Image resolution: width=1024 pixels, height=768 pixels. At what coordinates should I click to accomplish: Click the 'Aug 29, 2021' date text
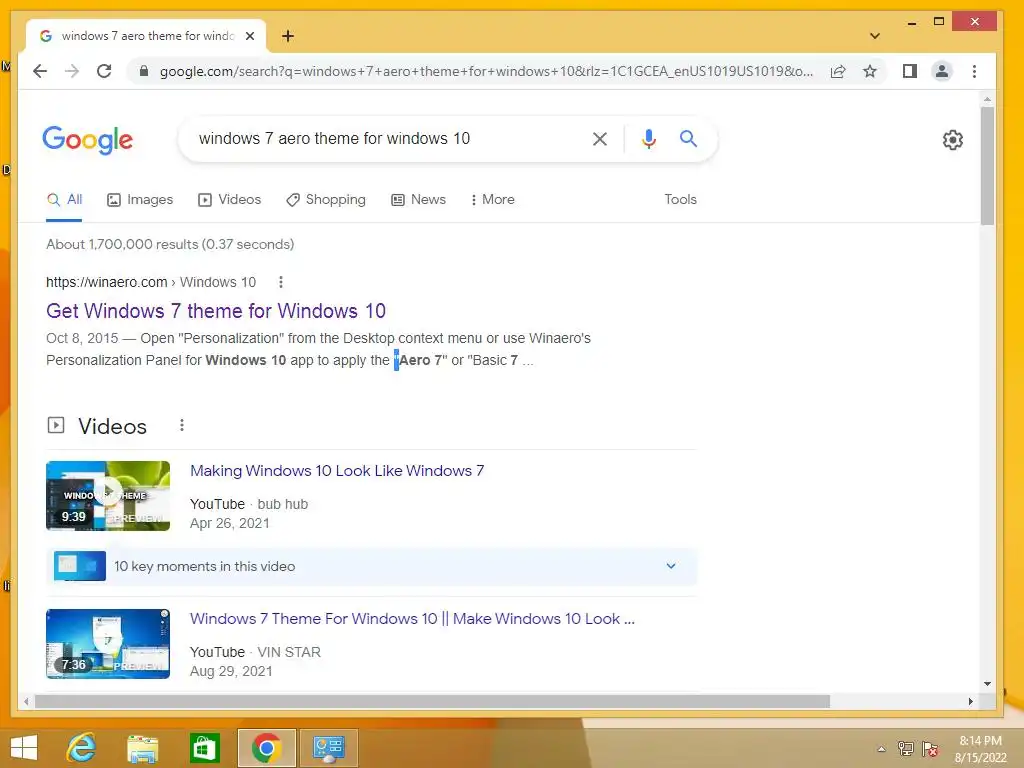point(231,671)
